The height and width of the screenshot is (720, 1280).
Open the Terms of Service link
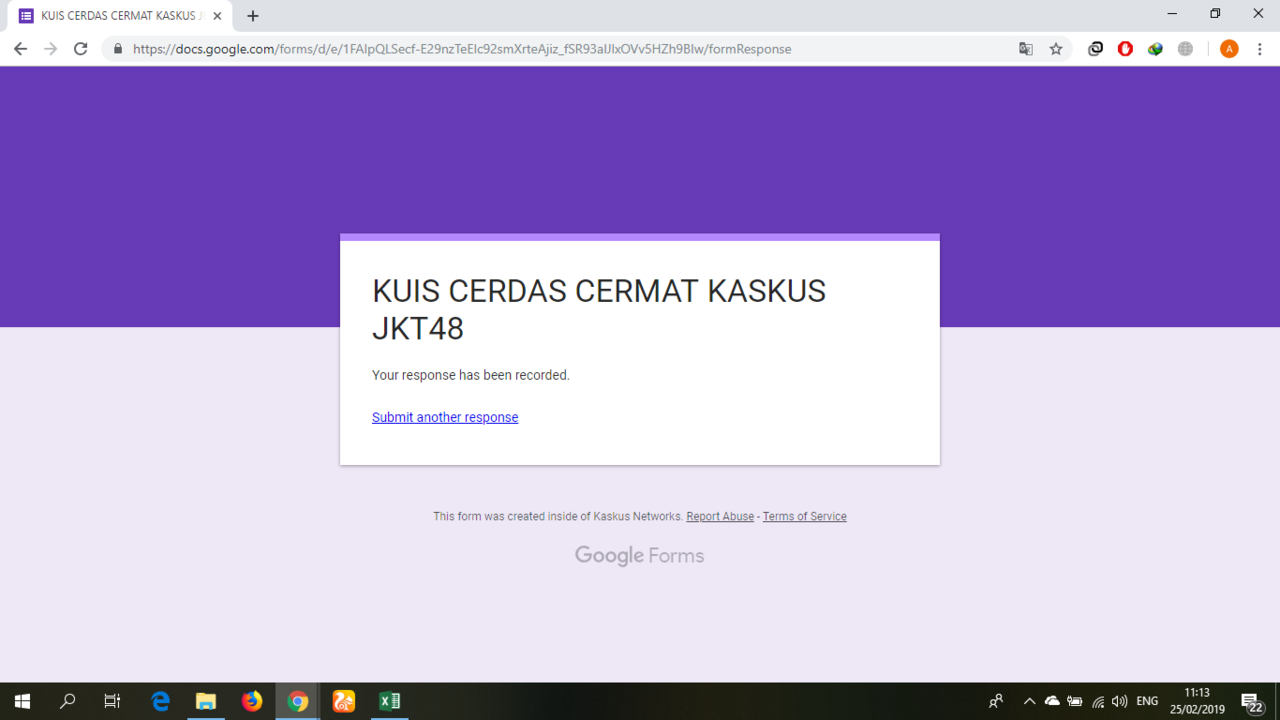[x=804, y=516]
